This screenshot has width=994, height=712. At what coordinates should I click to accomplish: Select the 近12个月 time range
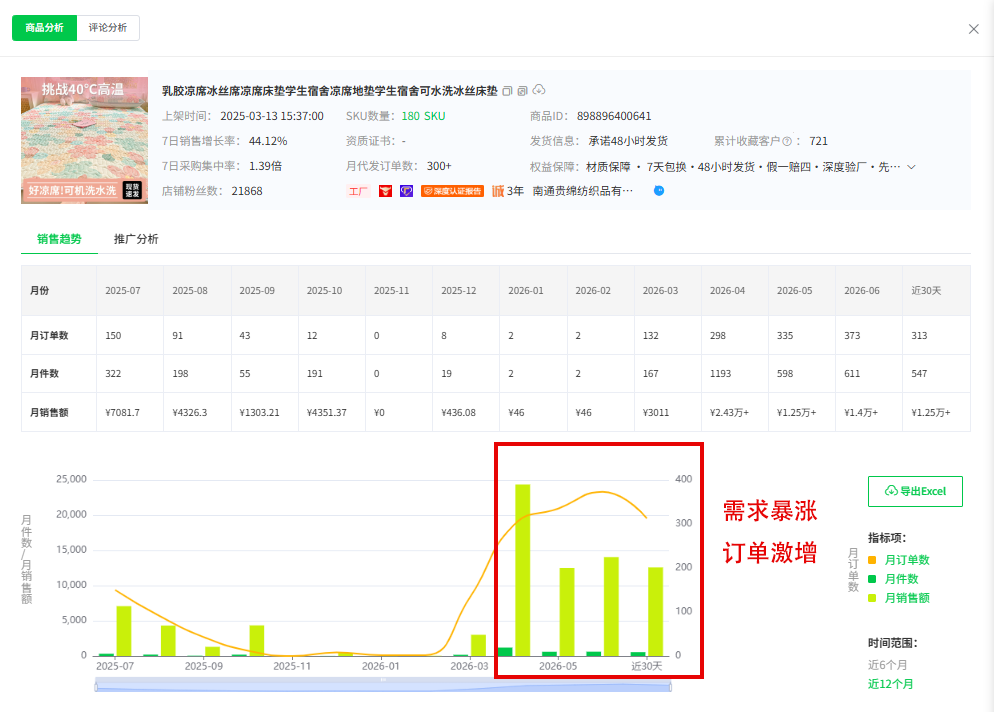click(891, 684)
